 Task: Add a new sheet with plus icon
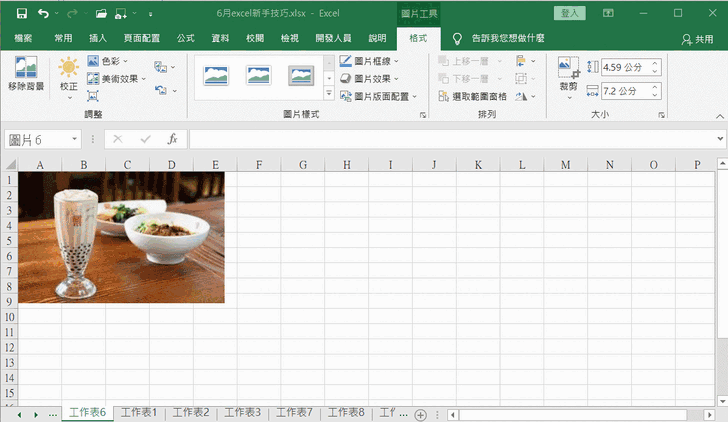(420, 414)
